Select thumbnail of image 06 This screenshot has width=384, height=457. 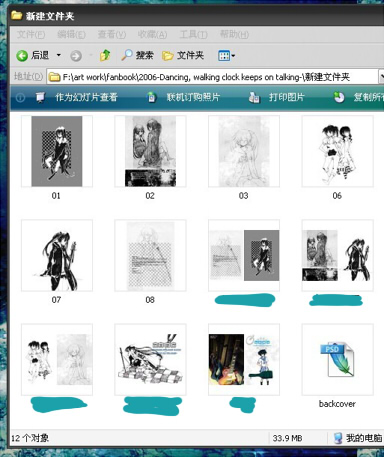pyautogui.click(x=337, y=151)
